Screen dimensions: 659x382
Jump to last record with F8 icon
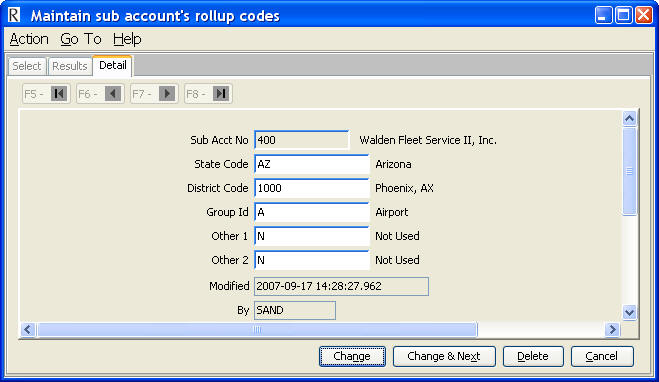tap(221, 93)
